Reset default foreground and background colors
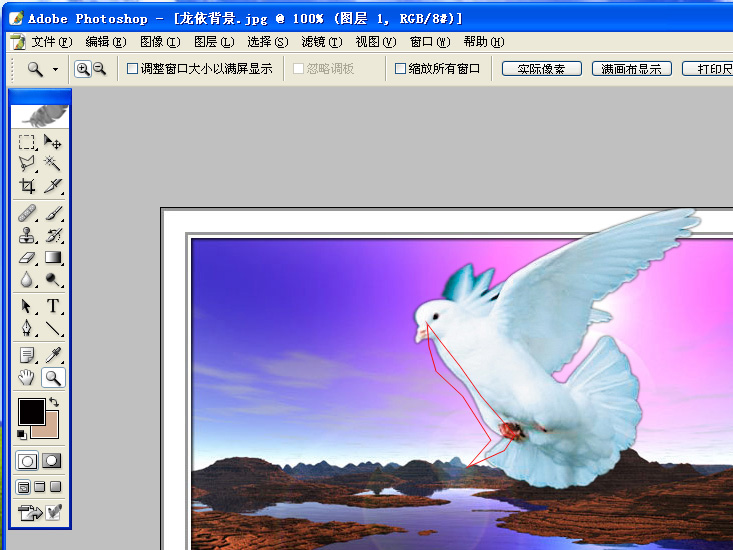Image resolution: width=733 pixels, height=550 pixels. click(22, 434)
